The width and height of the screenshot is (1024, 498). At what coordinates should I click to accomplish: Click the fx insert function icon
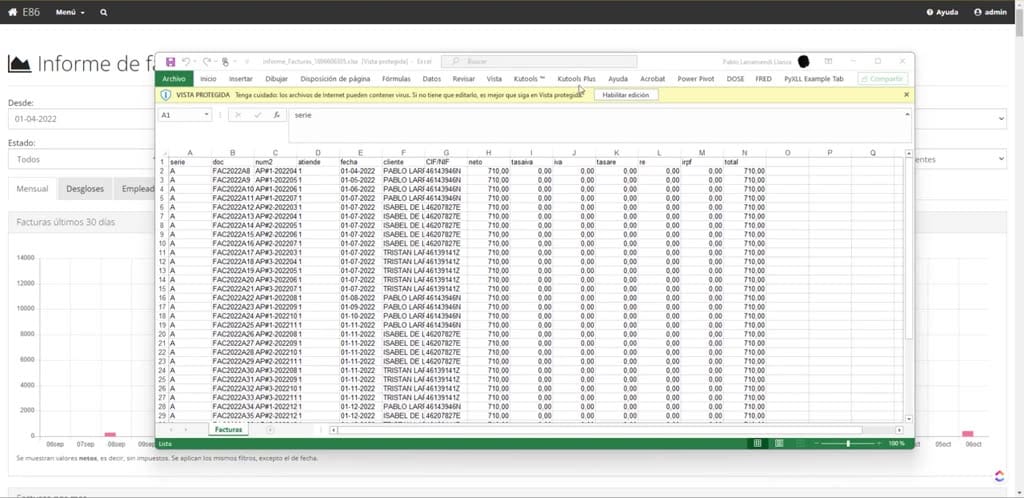[277, 115]
